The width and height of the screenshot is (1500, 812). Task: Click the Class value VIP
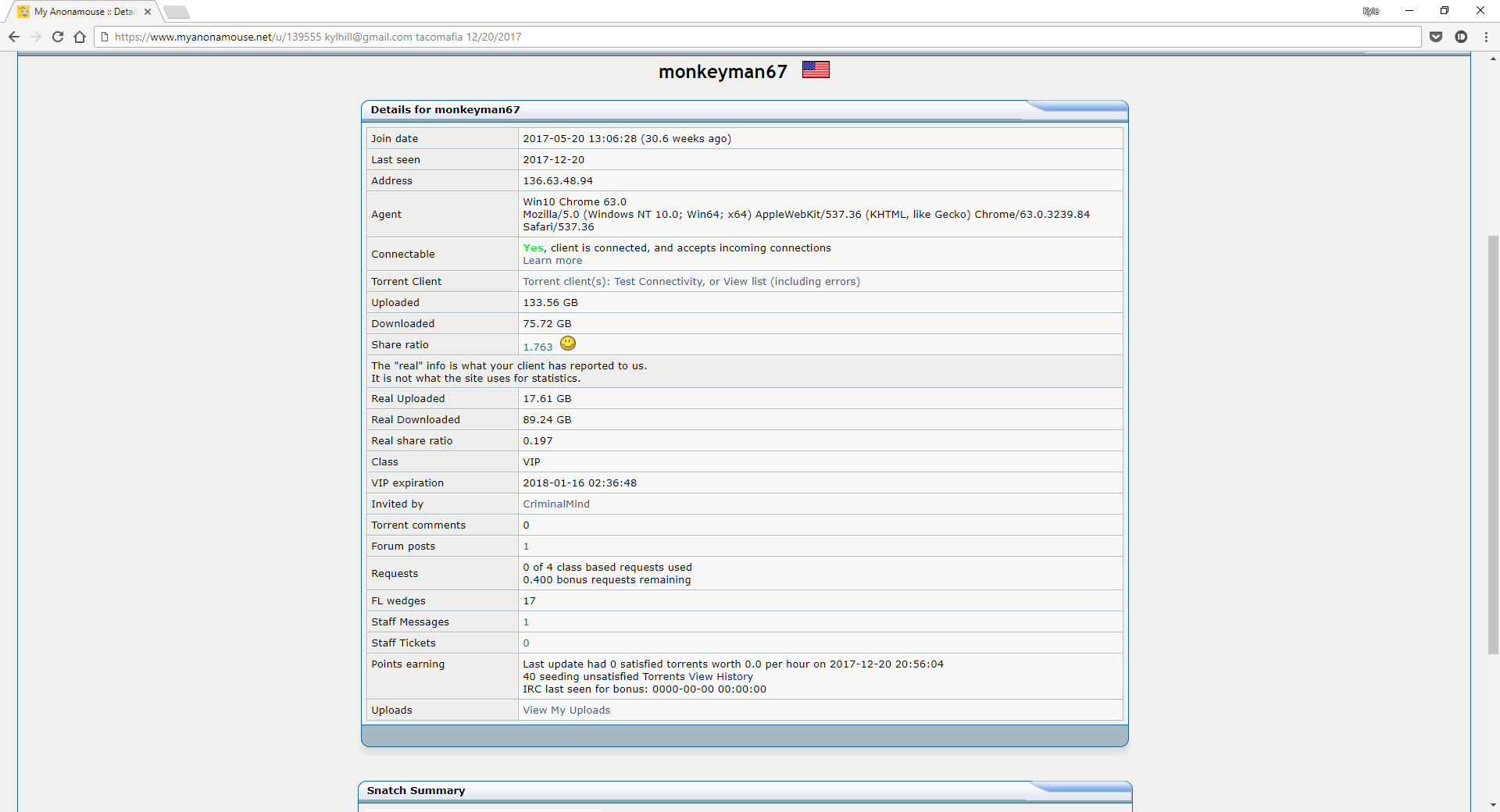531,462
